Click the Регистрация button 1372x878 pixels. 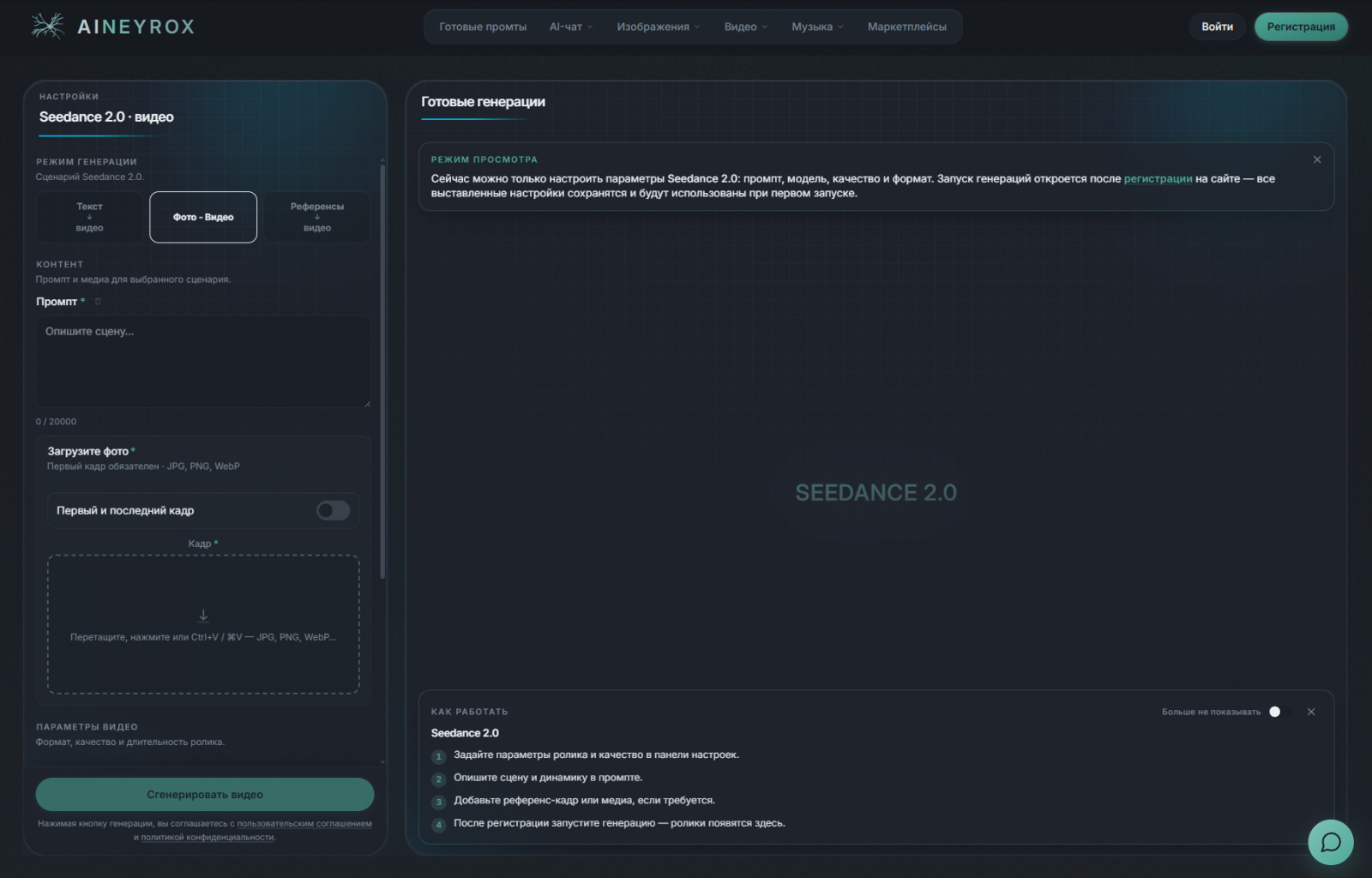pyautogui.click(x=1301, y=27)
